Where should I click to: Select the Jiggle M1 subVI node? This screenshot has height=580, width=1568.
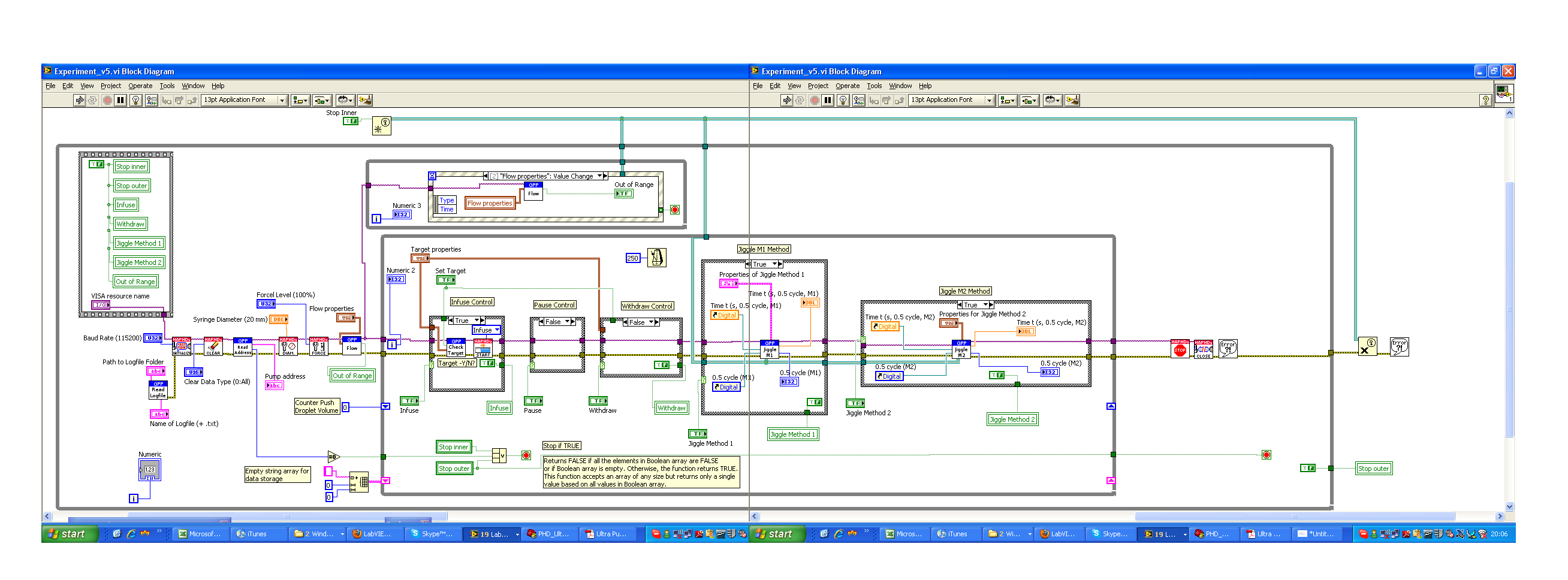tap(770, 349)
